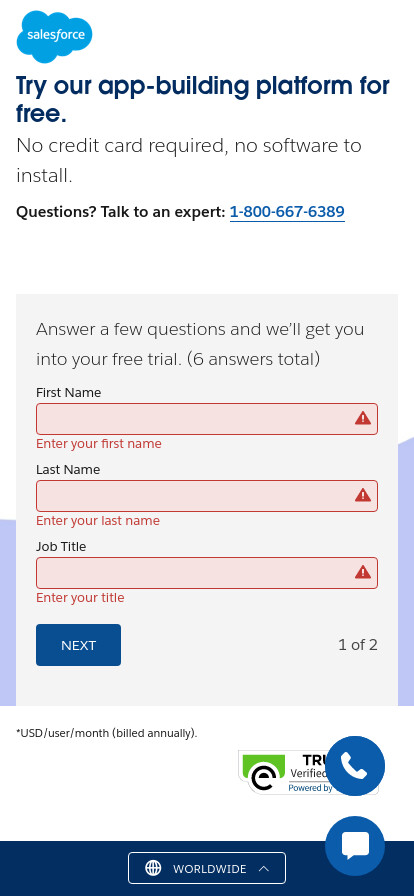
Task: Click the TRUSTe Verified badge
Action: coord(281,771)
